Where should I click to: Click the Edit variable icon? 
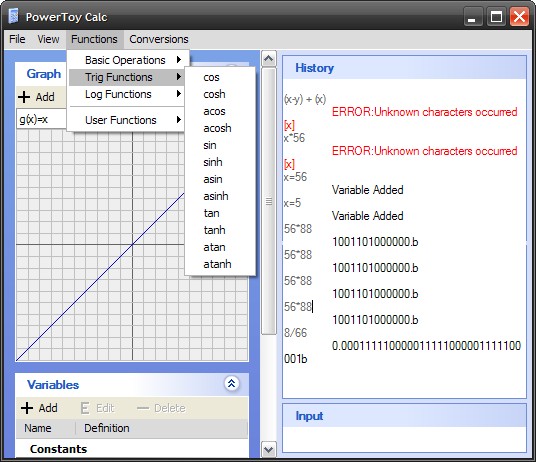point(85,408)
